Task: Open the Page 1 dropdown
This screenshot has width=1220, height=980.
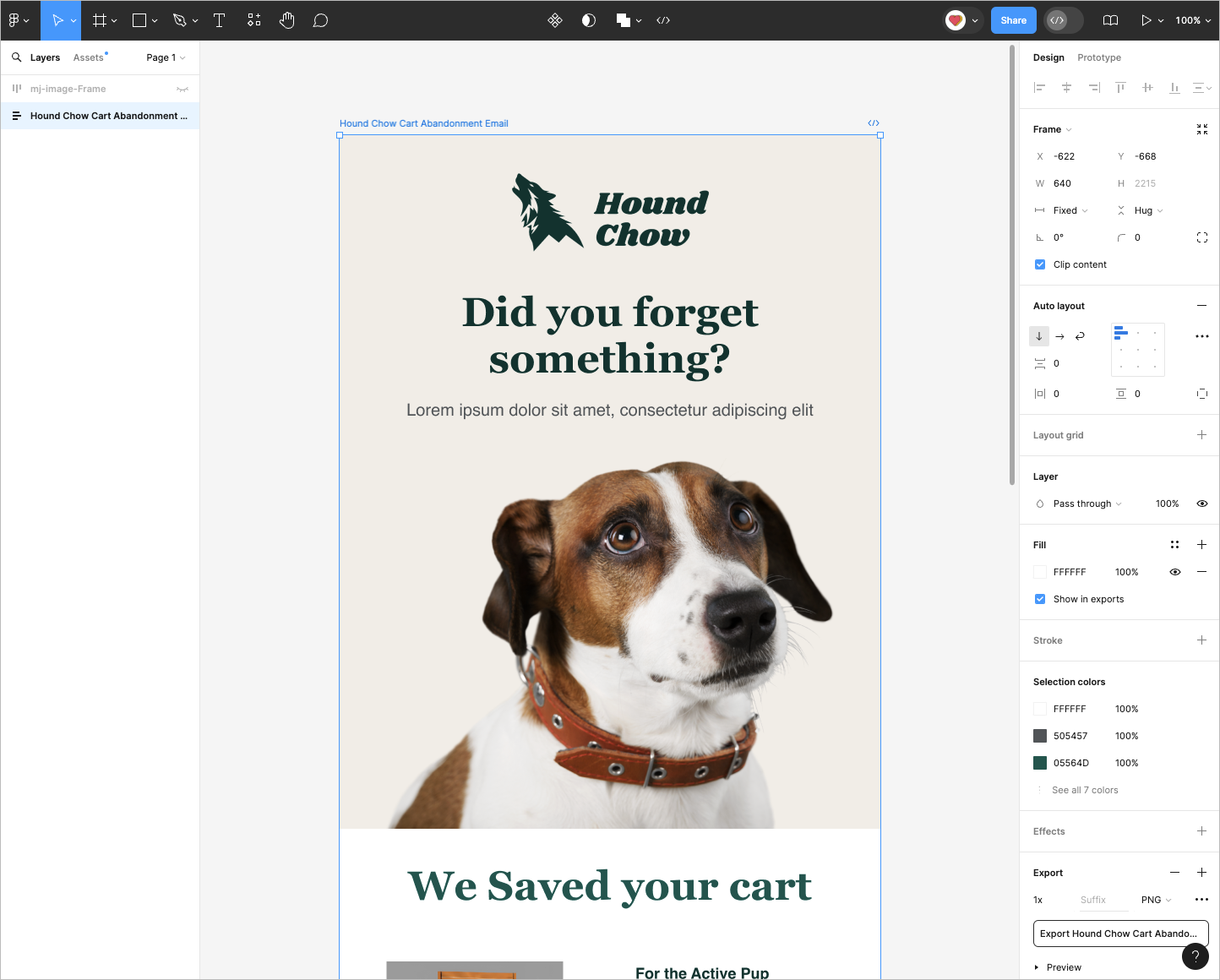Action: pos(165,57)
